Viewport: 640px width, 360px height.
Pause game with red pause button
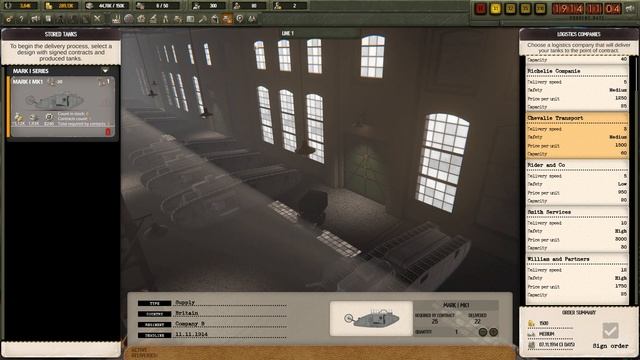click(x=481, y=9)
